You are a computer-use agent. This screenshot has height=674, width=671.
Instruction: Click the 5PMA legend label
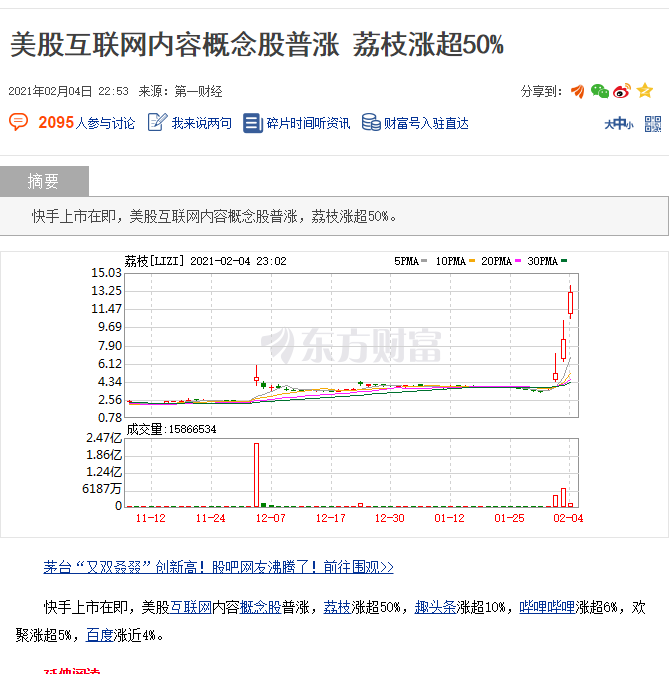406,261
